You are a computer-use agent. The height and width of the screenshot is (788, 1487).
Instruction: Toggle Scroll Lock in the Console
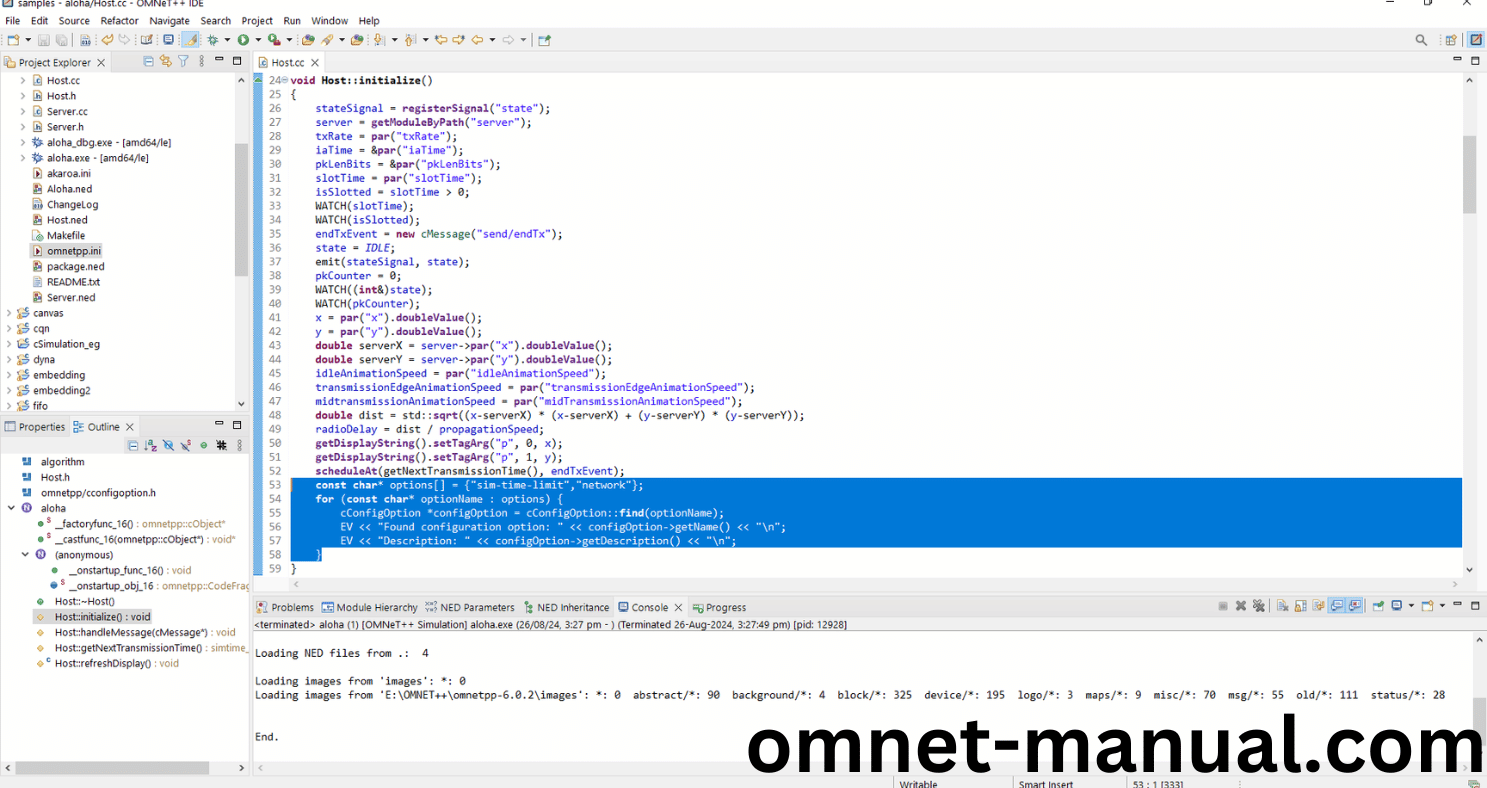pyautogui.click(x=1301, y=606)
